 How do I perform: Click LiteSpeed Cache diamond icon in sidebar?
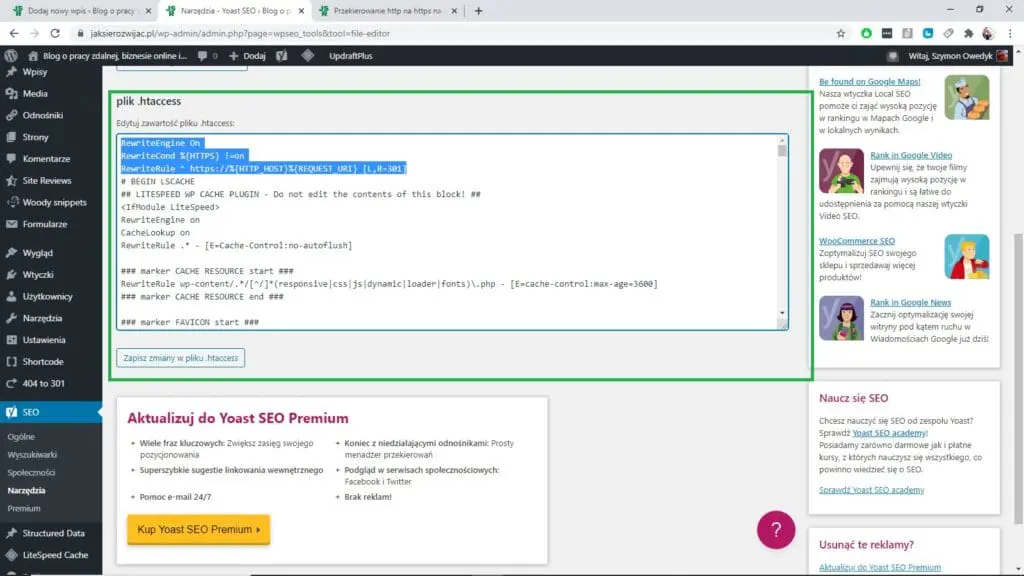[11, 555]
